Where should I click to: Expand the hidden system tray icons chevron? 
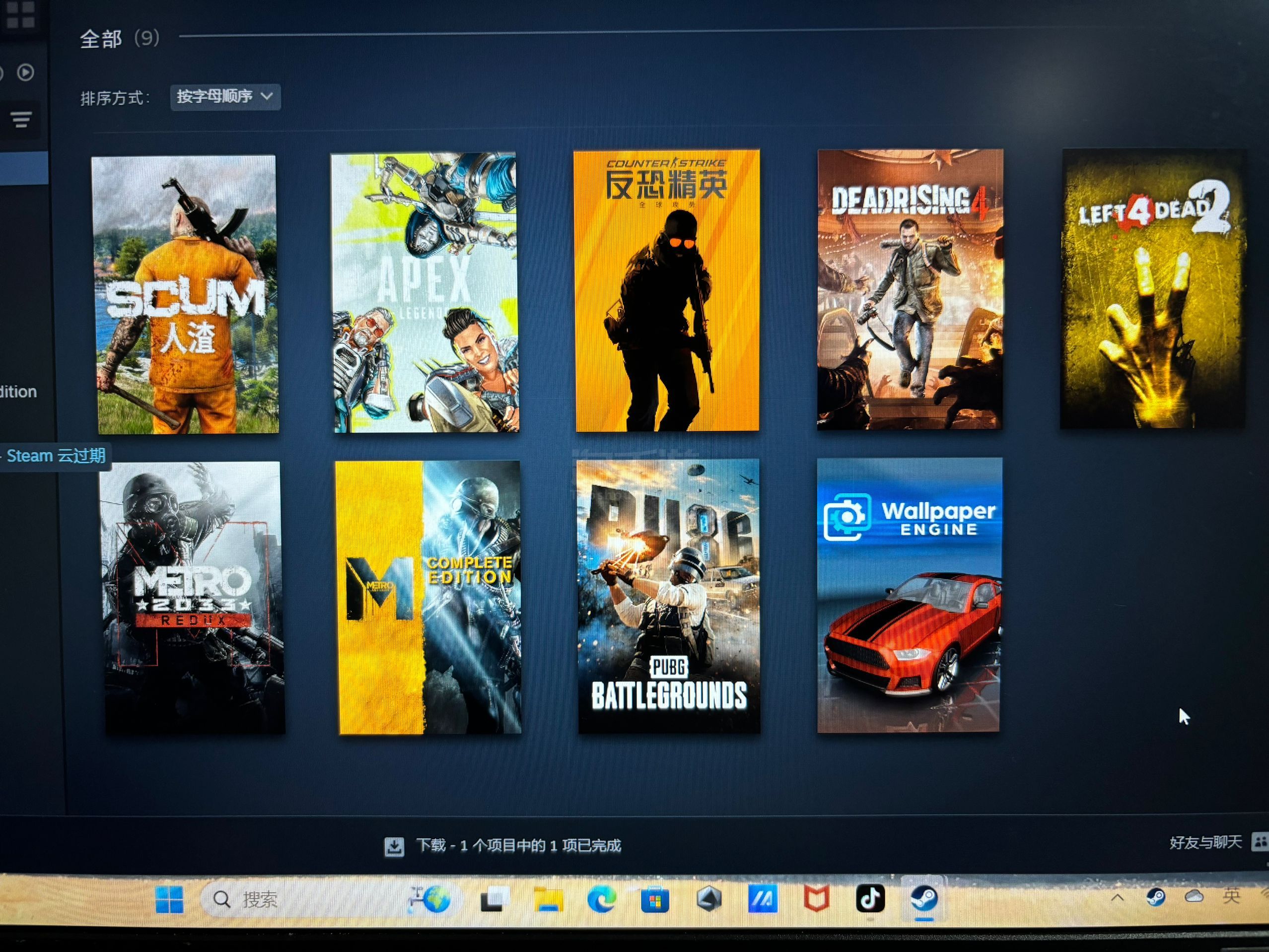pos(1117,897)
